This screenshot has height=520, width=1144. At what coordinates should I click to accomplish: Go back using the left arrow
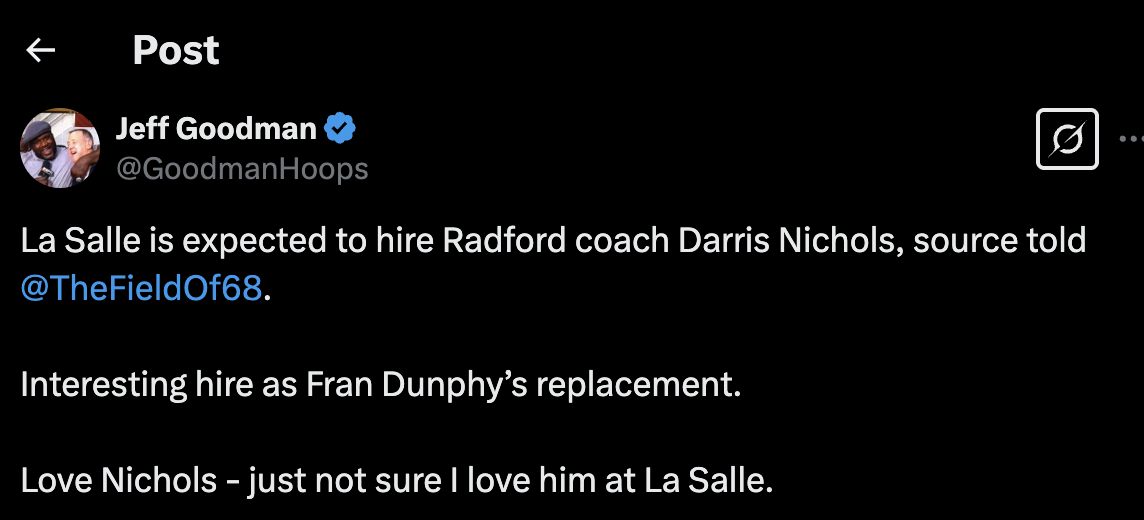41,50
